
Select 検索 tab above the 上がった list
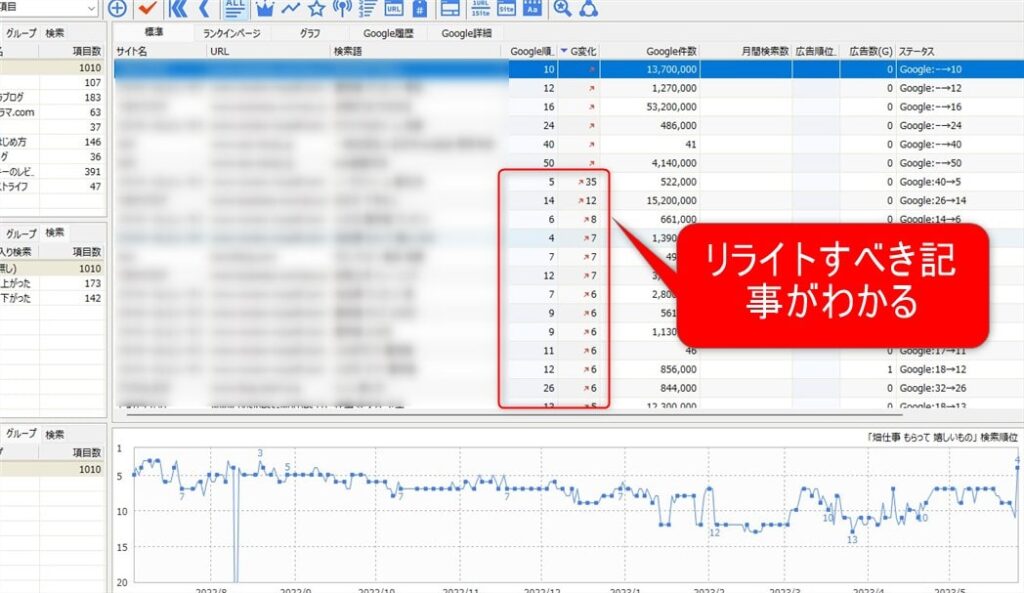tap(55, 232)
